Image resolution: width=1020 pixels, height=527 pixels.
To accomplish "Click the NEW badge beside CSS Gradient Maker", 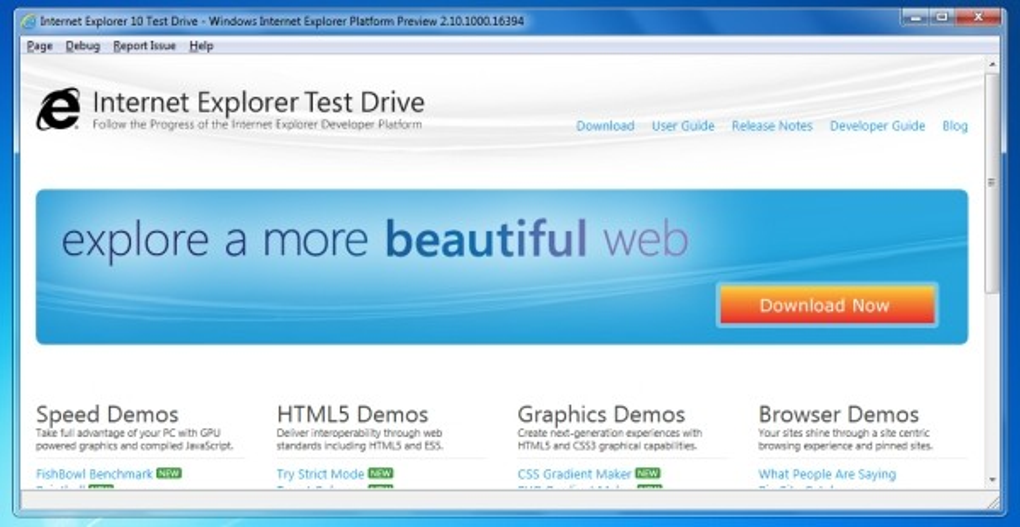I will point(648,474).
